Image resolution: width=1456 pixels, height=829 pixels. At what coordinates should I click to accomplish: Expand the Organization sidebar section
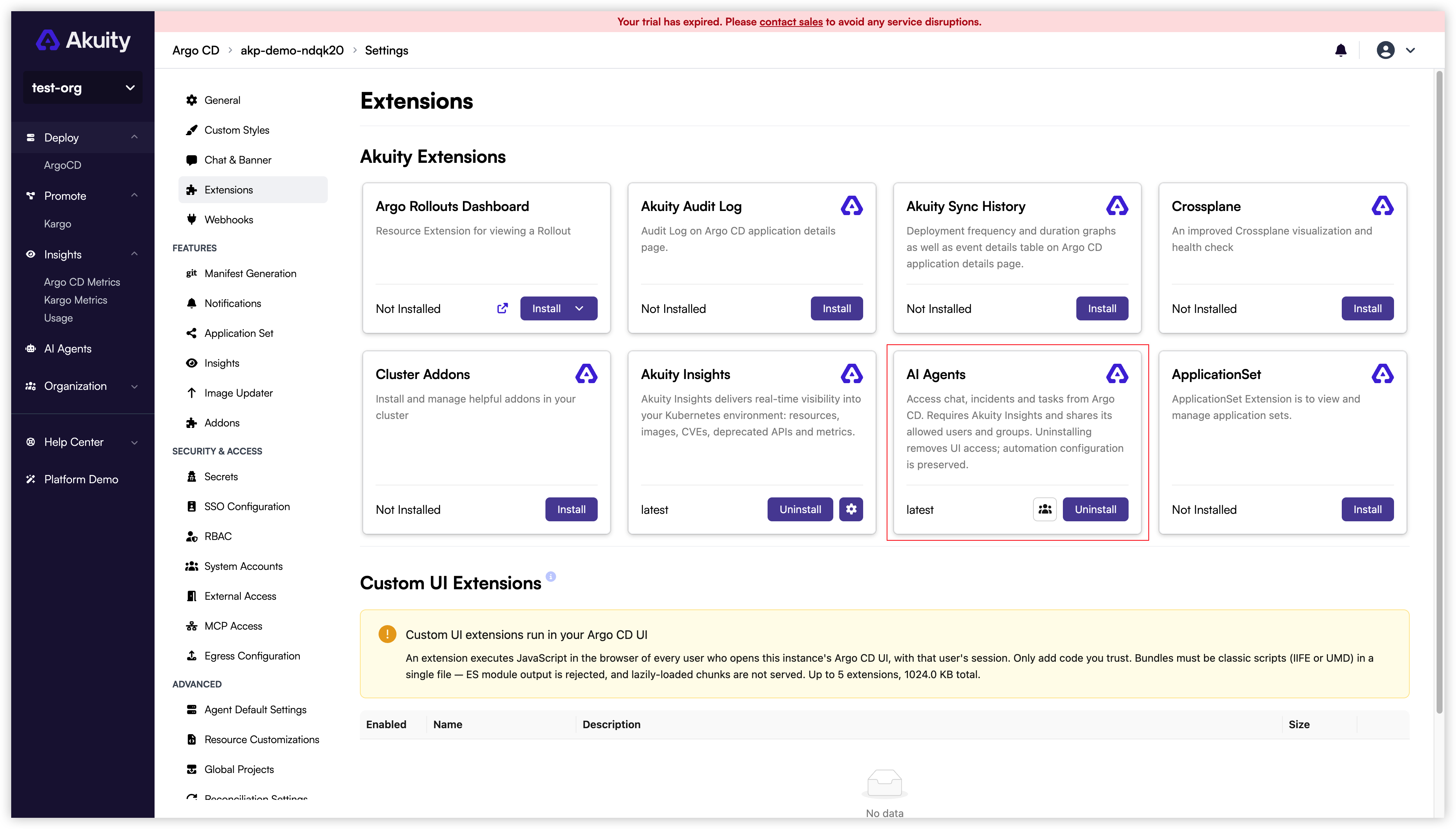tap(83, 386)
